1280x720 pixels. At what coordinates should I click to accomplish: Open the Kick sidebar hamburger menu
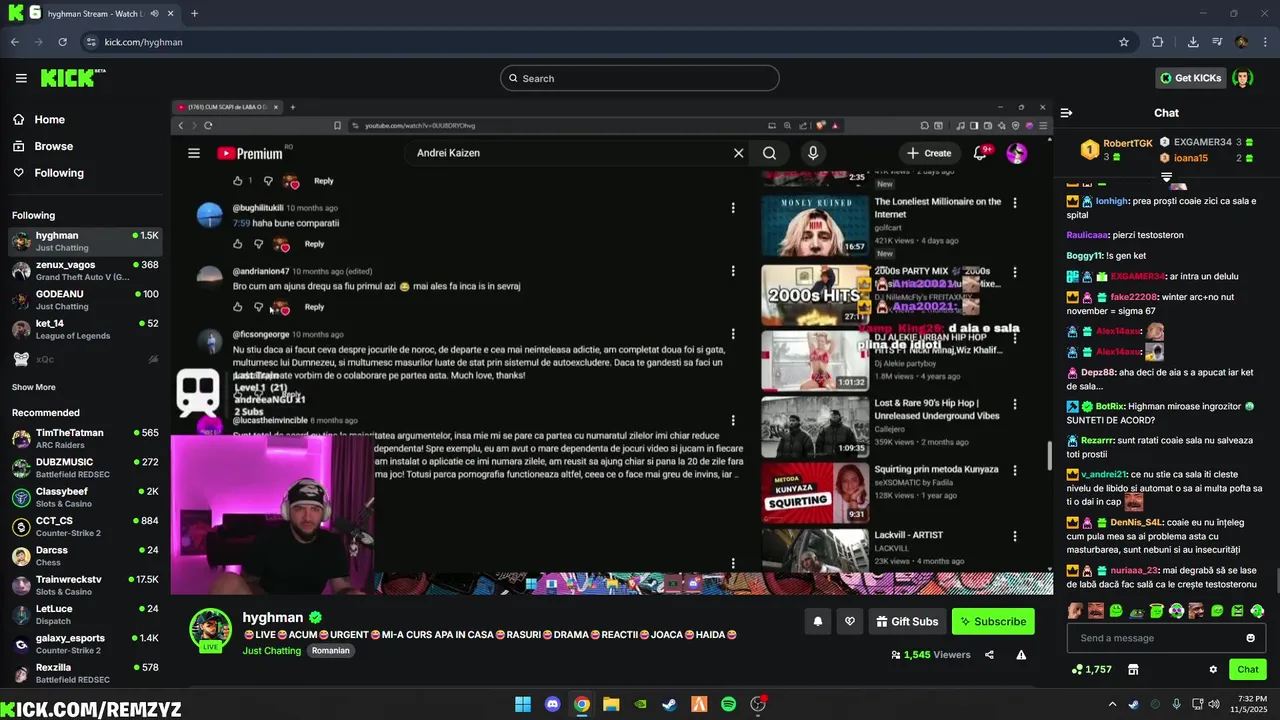pos(21,78)
